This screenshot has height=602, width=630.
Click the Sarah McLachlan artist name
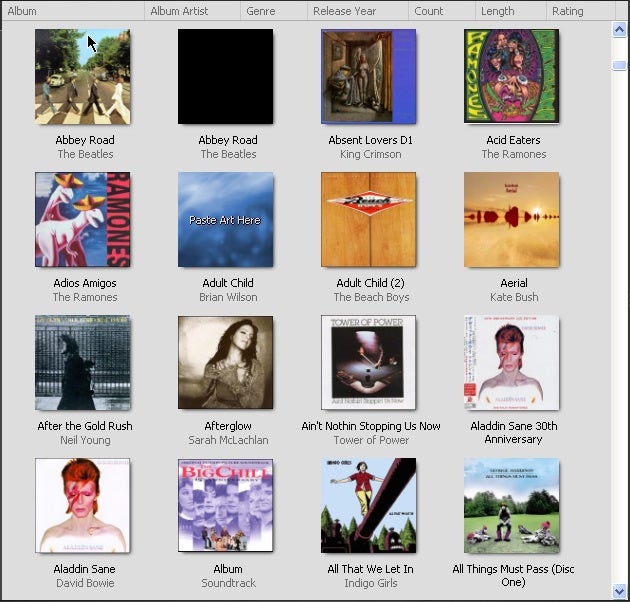pos(228,440)
